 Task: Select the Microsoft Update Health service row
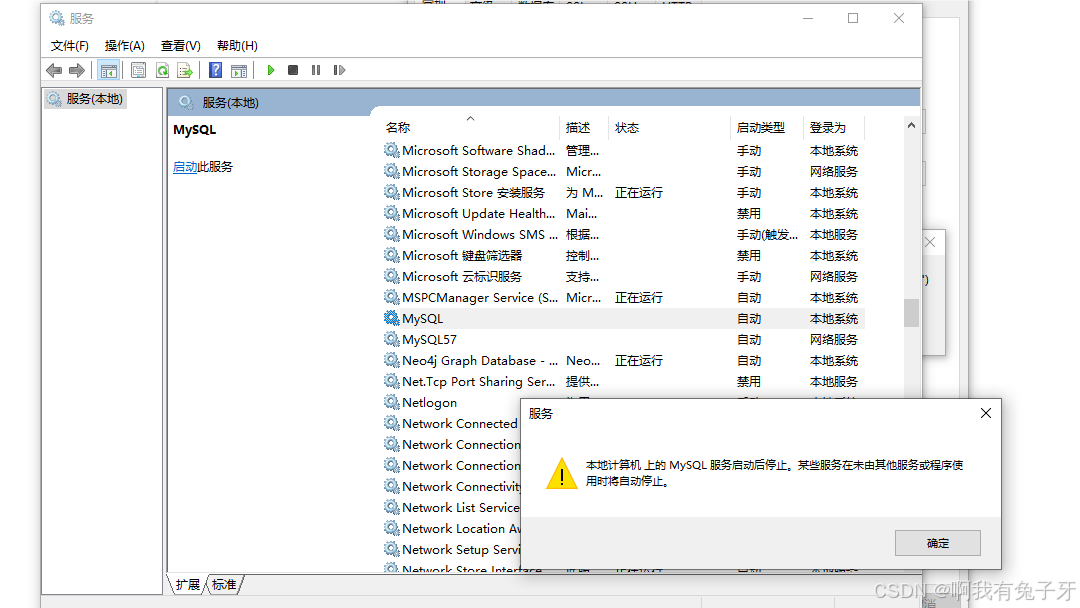623,213
